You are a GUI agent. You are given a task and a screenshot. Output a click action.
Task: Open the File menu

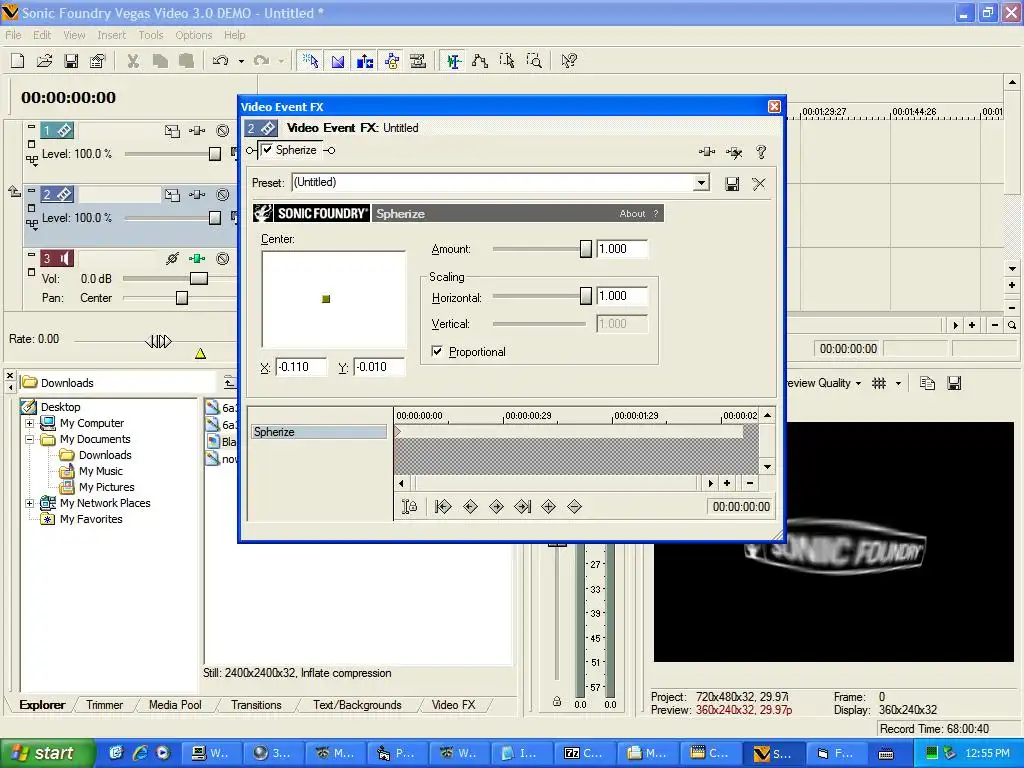(x=13, y=35)
